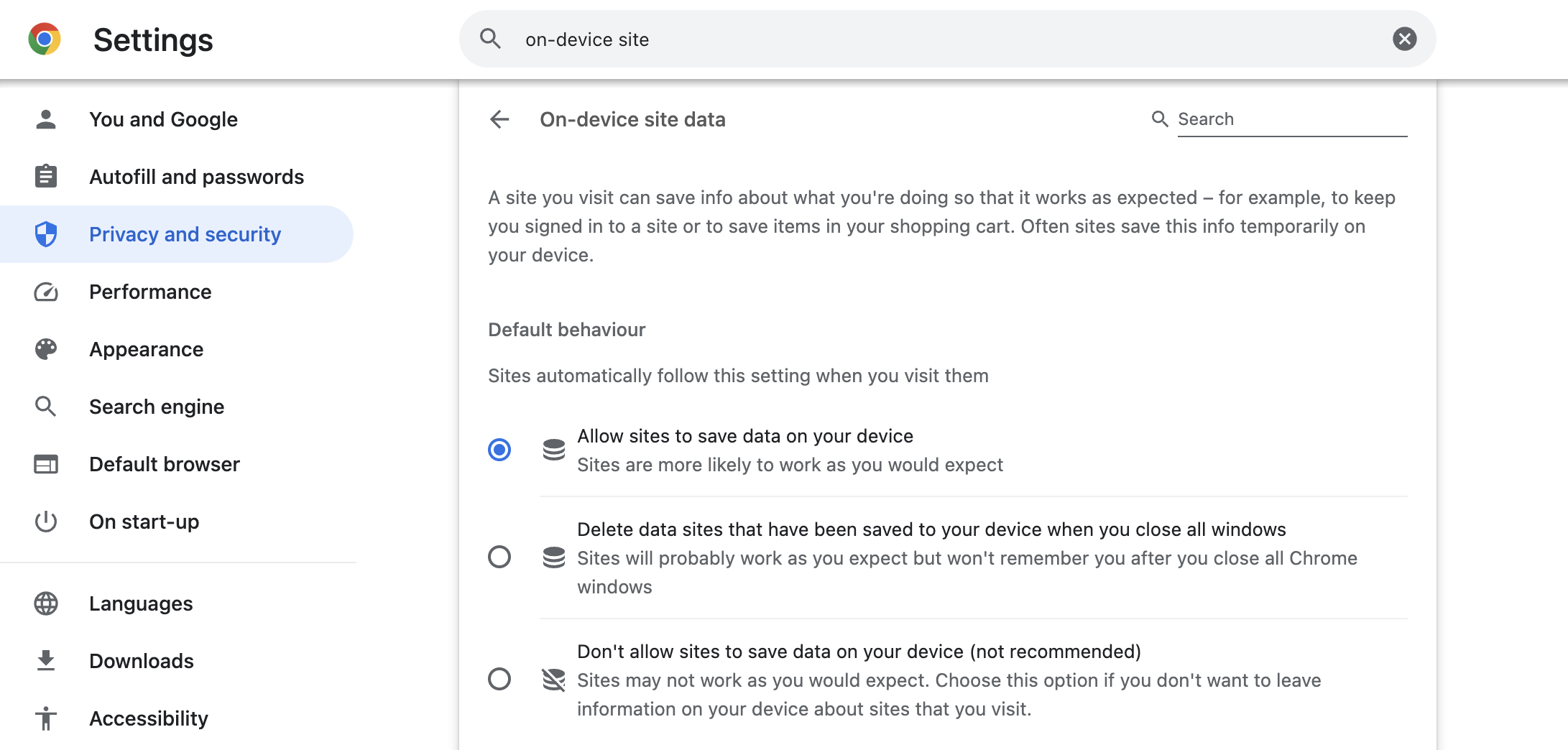Open Search engine settings
The height and width of the screenshot is (750, 1568).
pyautogui.click(x=157, y=407)
